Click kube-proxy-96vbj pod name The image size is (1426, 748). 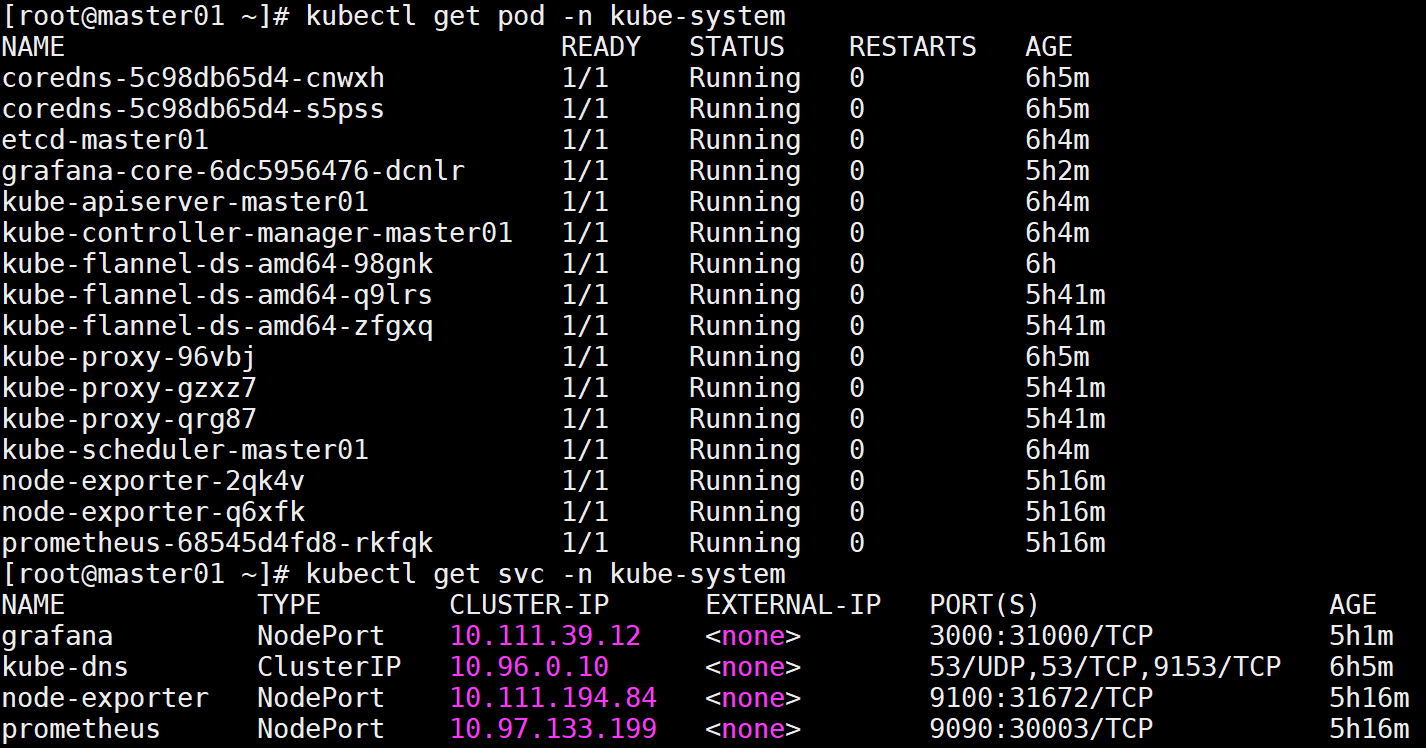pos(129,357)
